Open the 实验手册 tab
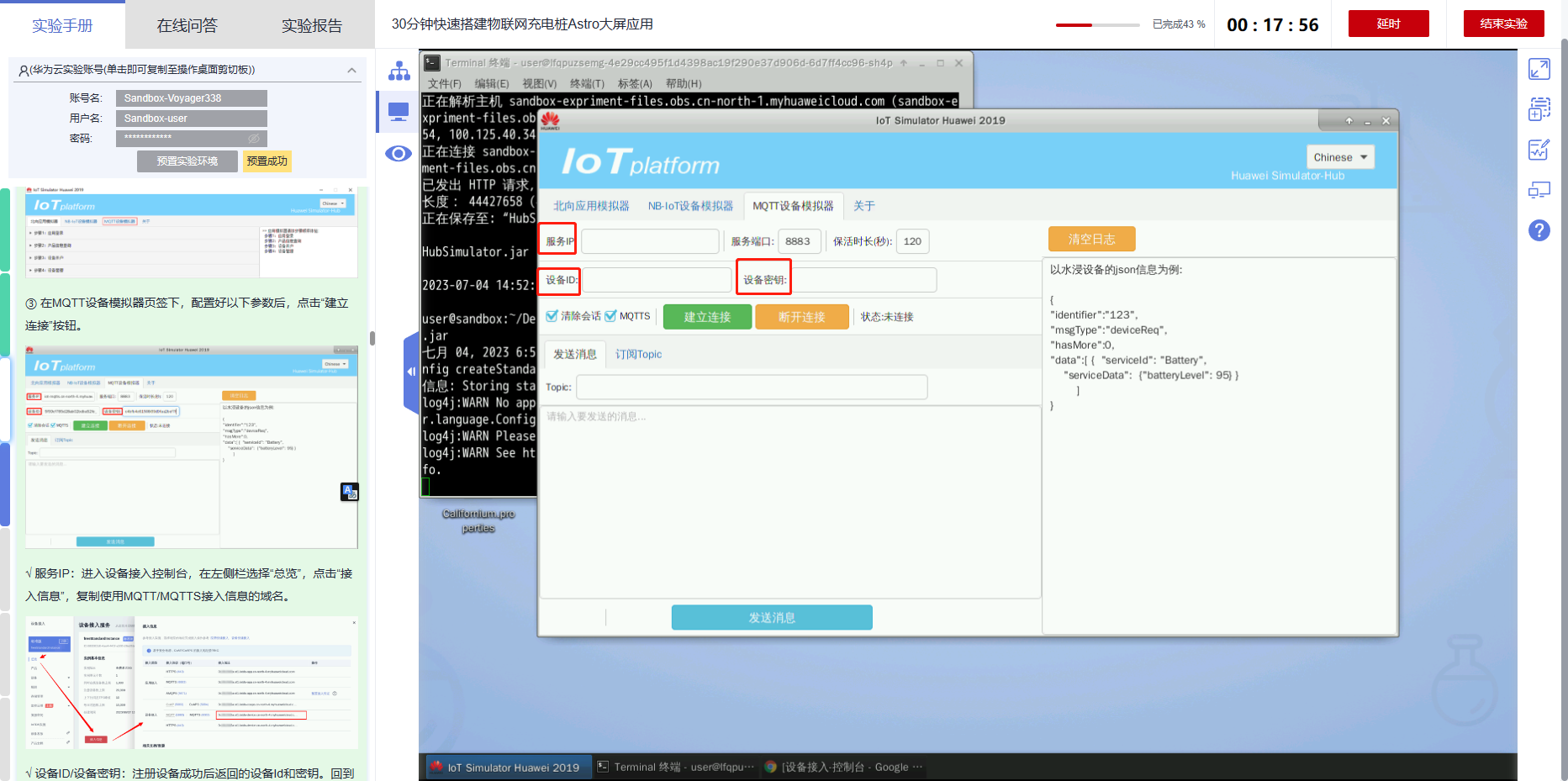 pos(62,25)
